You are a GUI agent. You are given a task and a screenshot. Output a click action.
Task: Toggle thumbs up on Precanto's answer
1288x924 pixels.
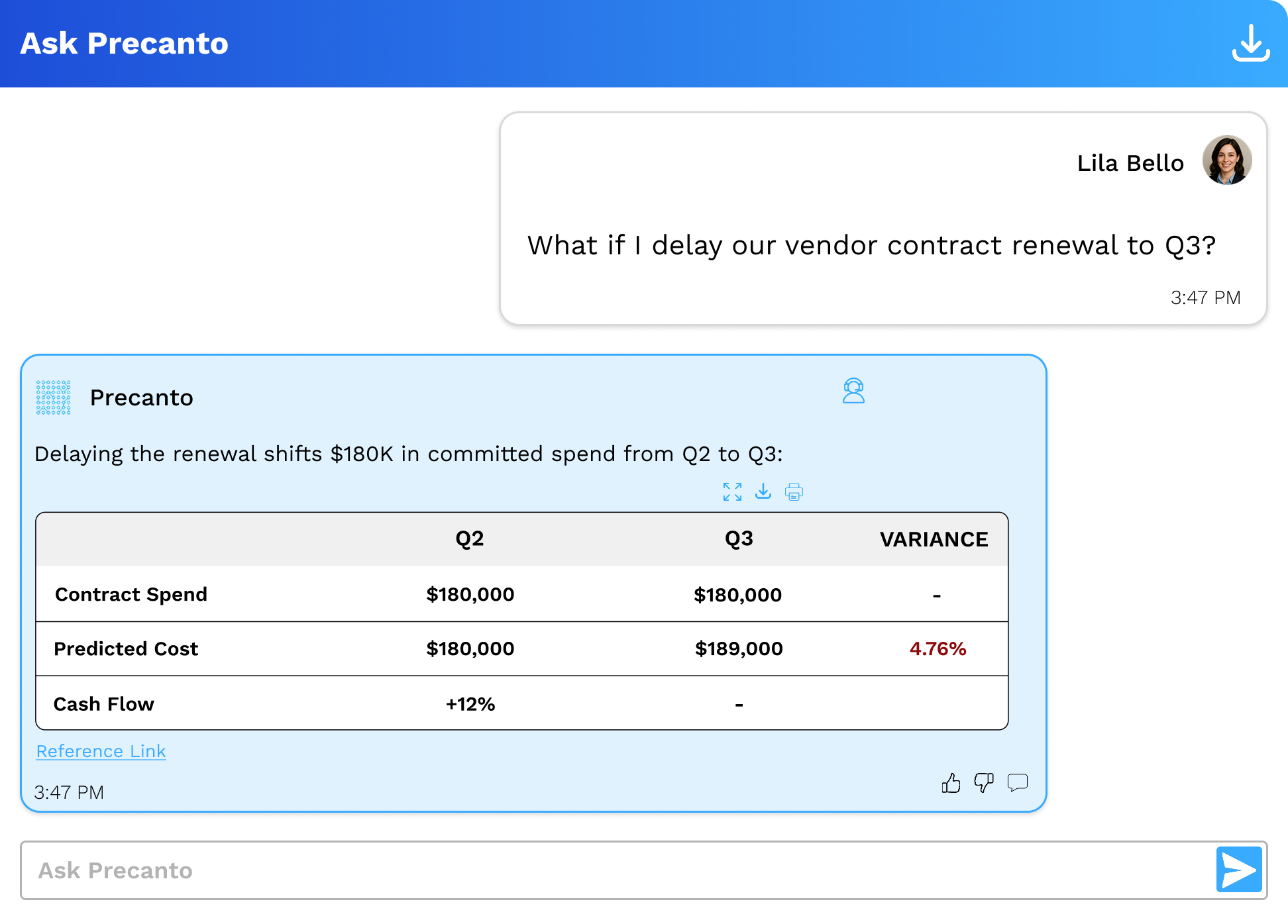pos(951,782)
